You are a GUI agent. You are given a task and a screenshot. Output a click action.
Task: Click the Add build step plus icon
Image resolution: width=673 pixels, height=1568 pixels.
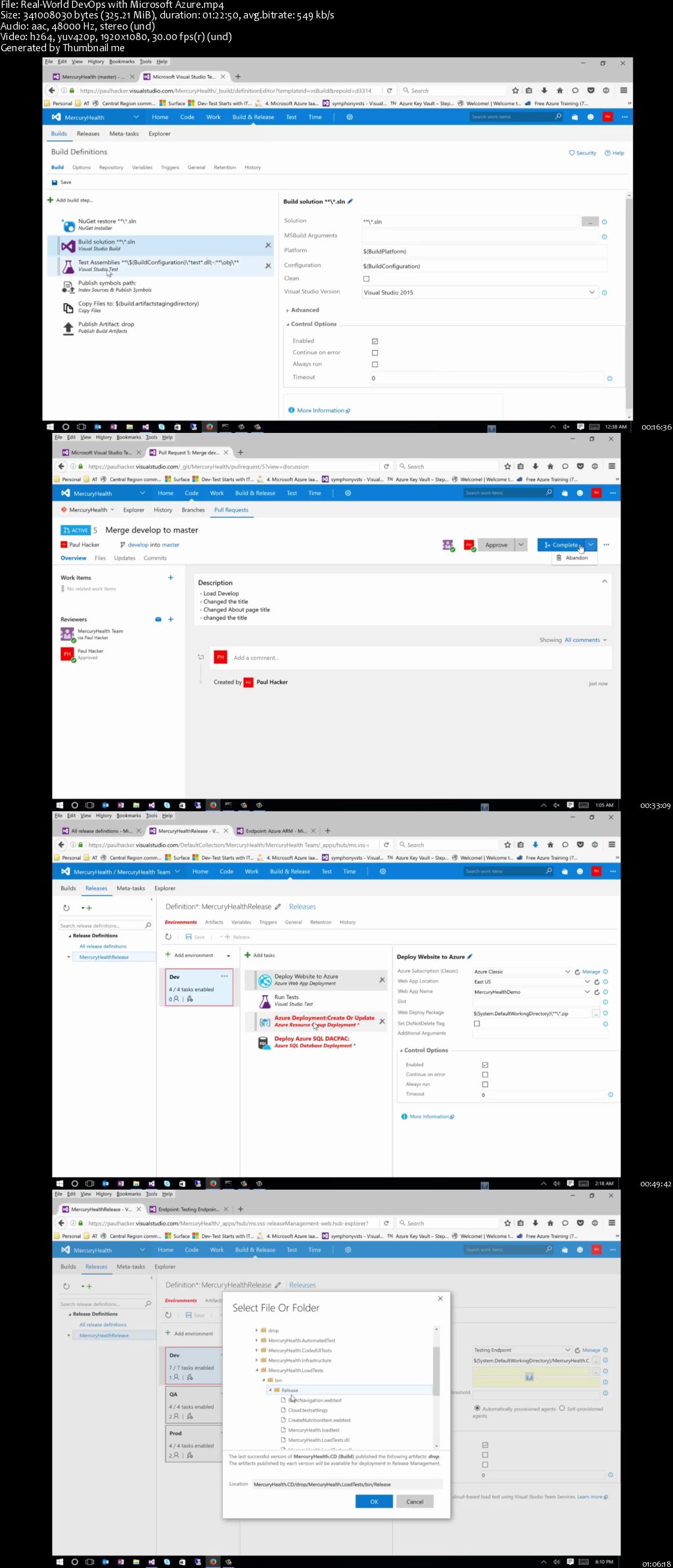click(50, 200)
